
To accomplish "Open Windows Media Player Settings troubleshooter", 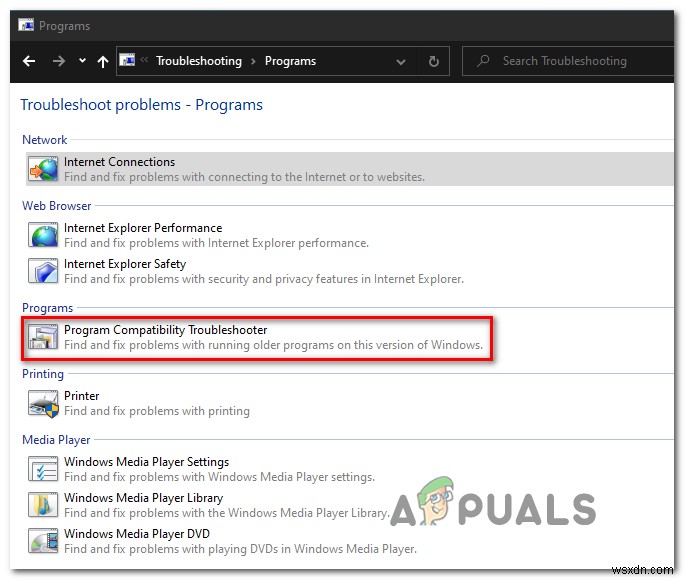I will coord(146,462).
